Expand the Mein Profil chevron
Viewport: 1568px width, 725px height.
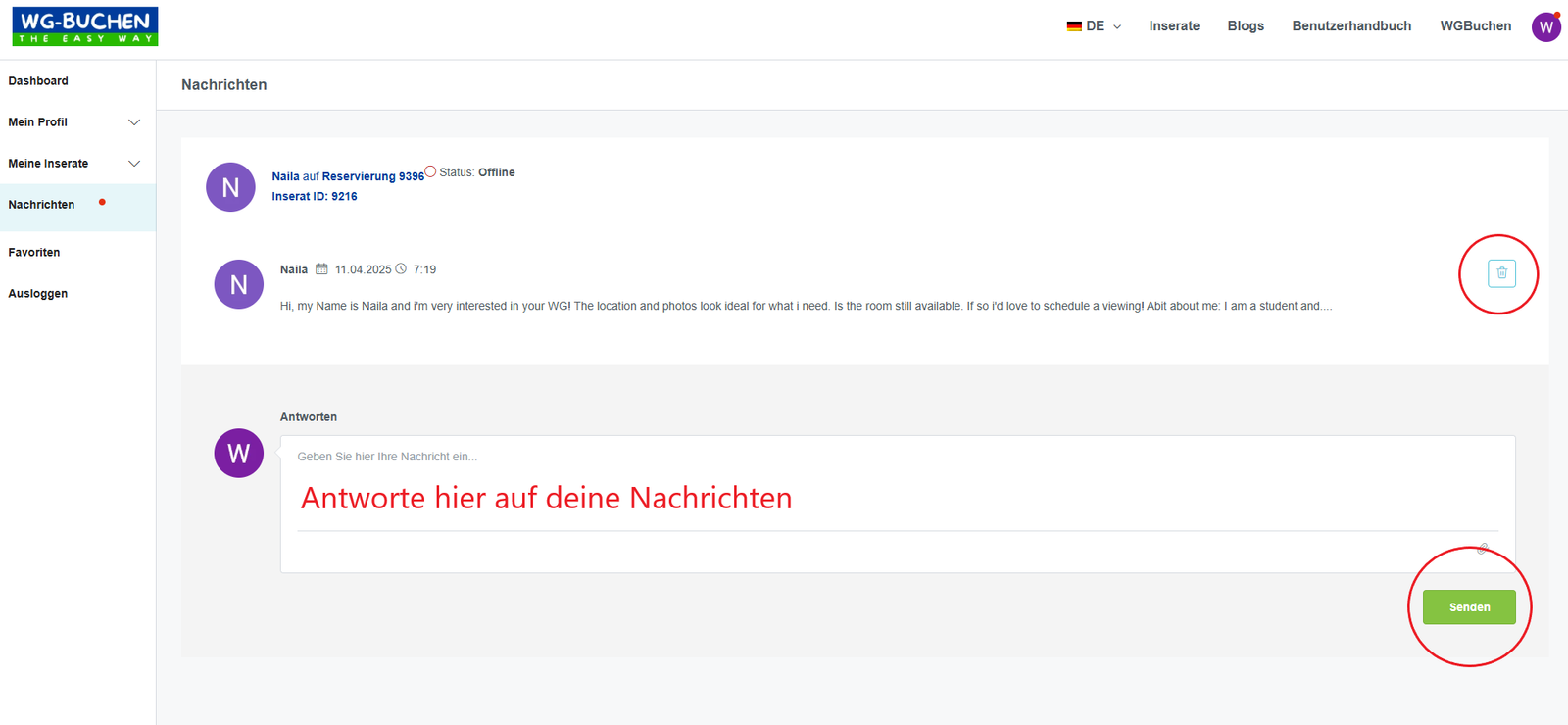click(x=134, y=122)
